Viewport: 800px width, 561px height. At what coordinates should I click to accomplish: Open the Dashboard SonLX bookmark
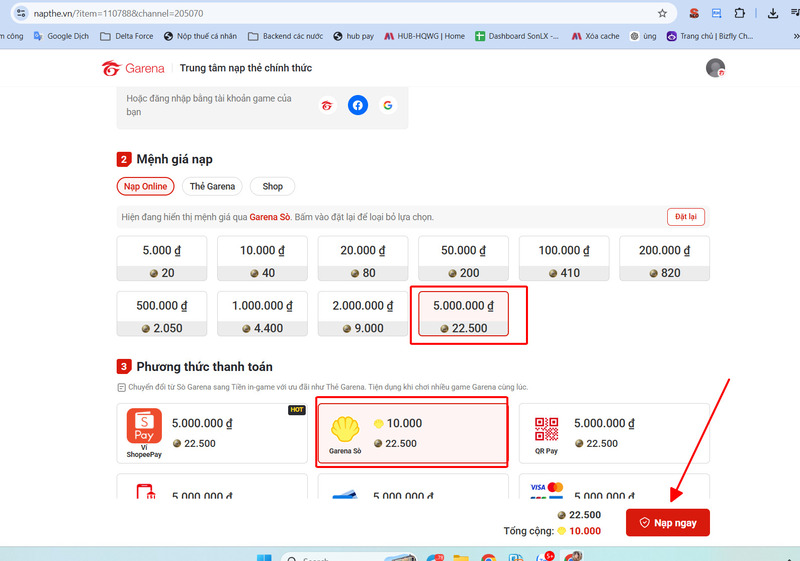click(x=517, y=36)
